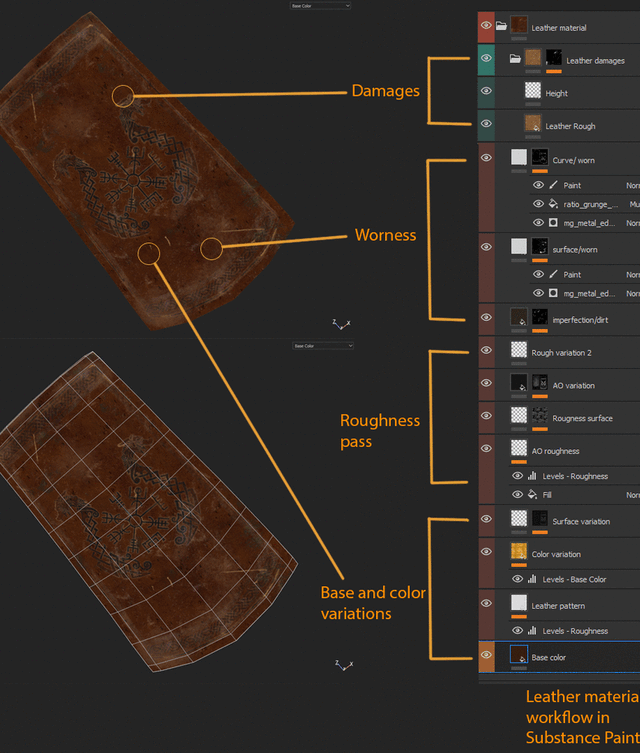
Task: Open the Base Color channel dropdown in top viewport
Action: (x=320, y=6)
